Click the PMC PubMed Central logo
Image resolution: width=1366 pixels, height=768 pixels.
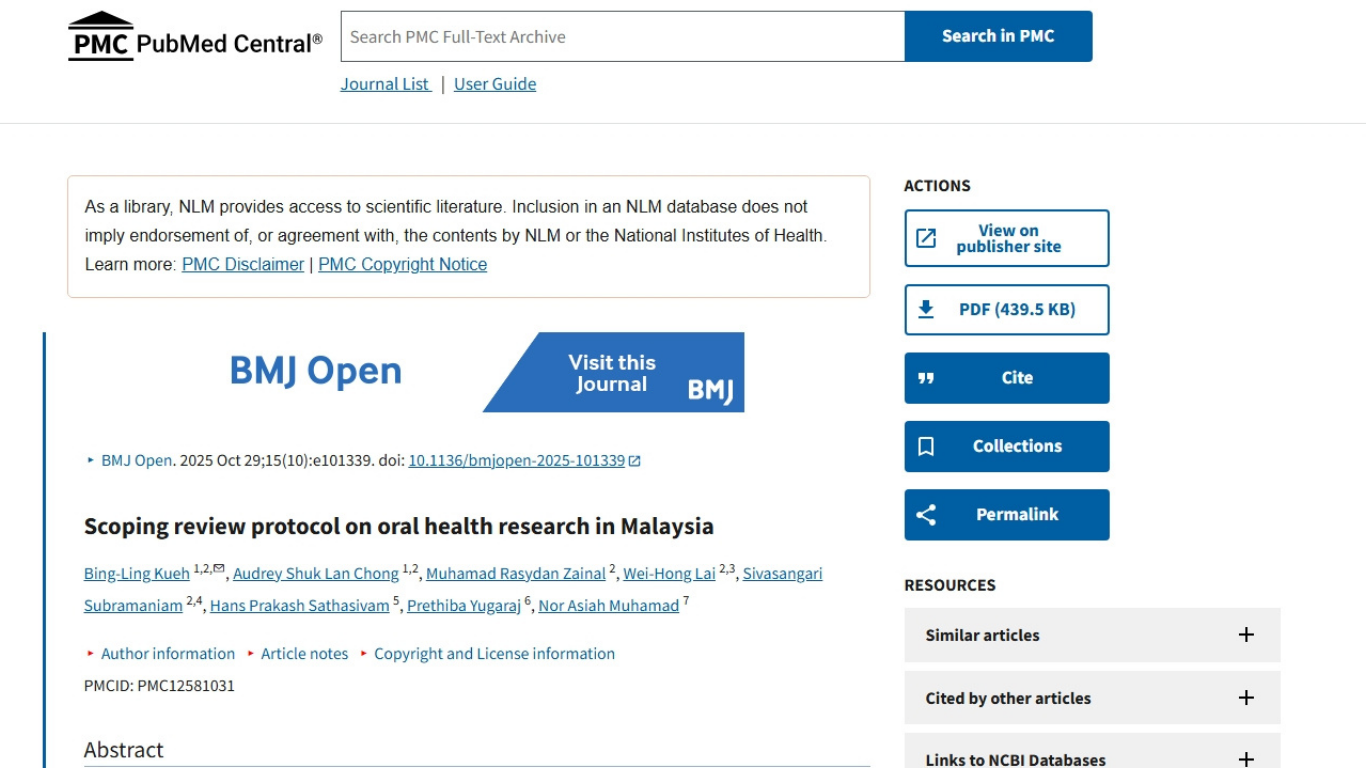pyautogui.click(x=195, y=38)
